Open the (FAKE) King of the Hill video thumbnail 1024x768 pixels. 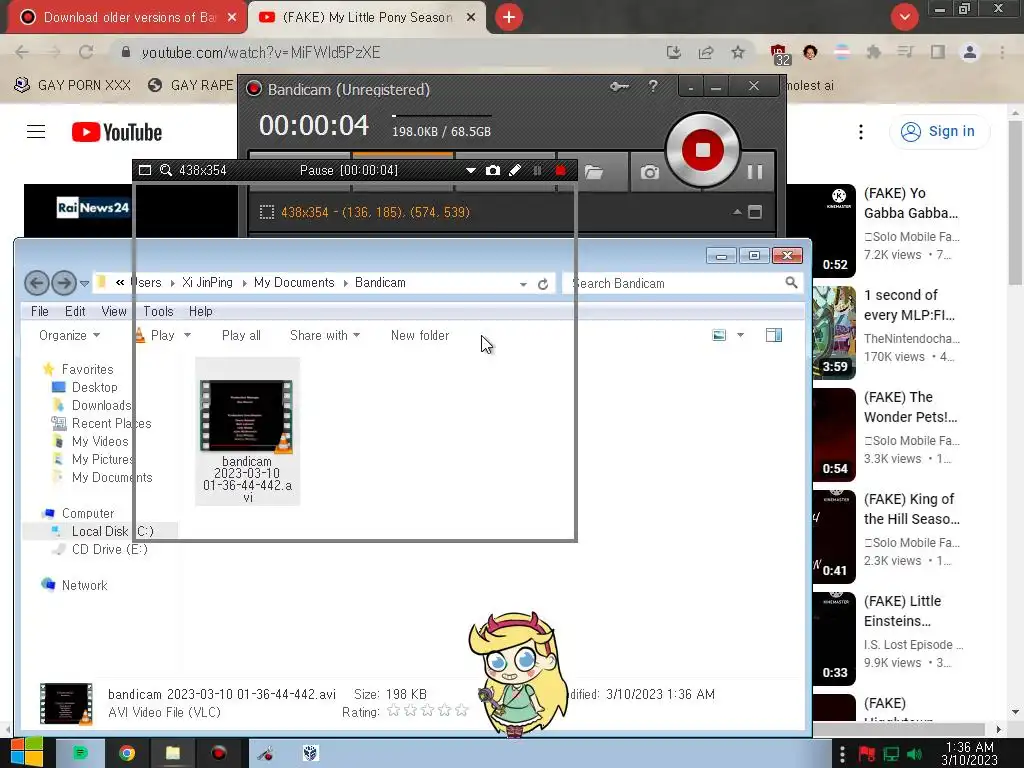tap(834, 536)
